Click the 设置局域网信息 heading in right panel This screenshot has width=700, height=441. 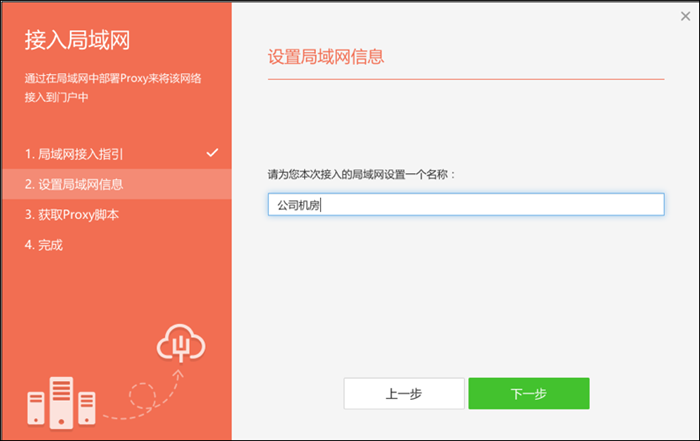pos(327,56)
